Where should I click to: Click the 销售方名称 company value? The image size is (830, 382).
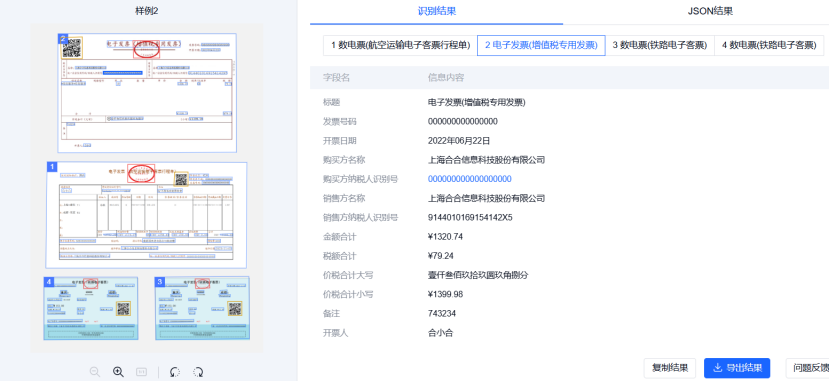pyautogui.click(x=486, y=198)
